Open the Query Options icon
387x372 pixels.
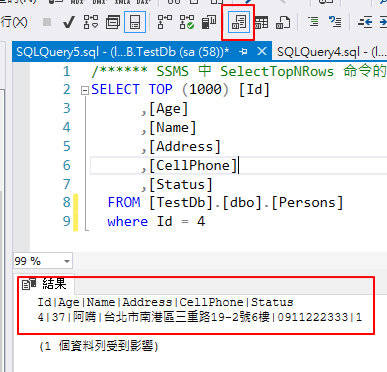coord(113,23)
